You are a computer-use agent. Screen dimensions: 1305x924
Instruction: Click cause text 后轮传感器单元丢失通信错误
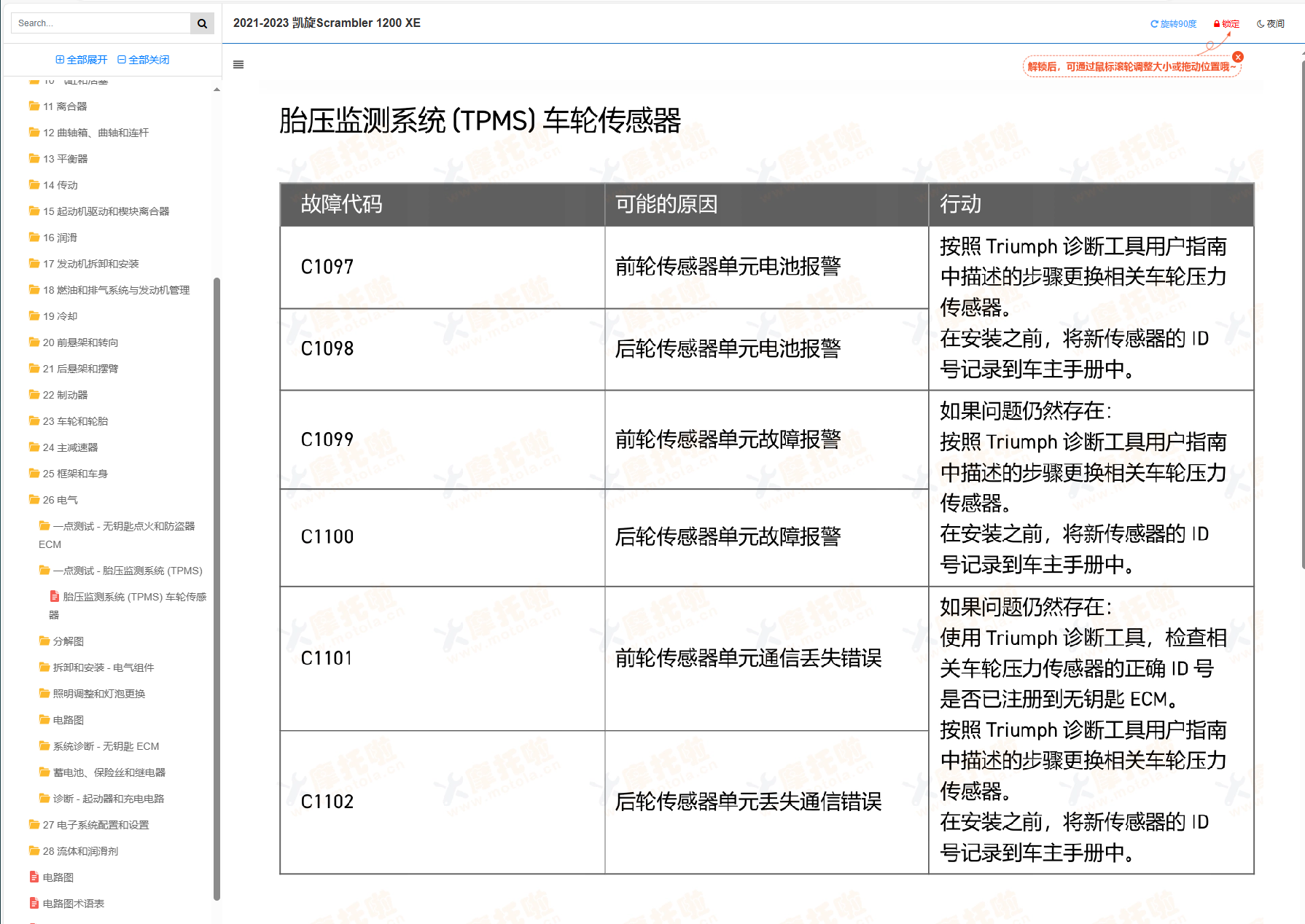point(749,802)
